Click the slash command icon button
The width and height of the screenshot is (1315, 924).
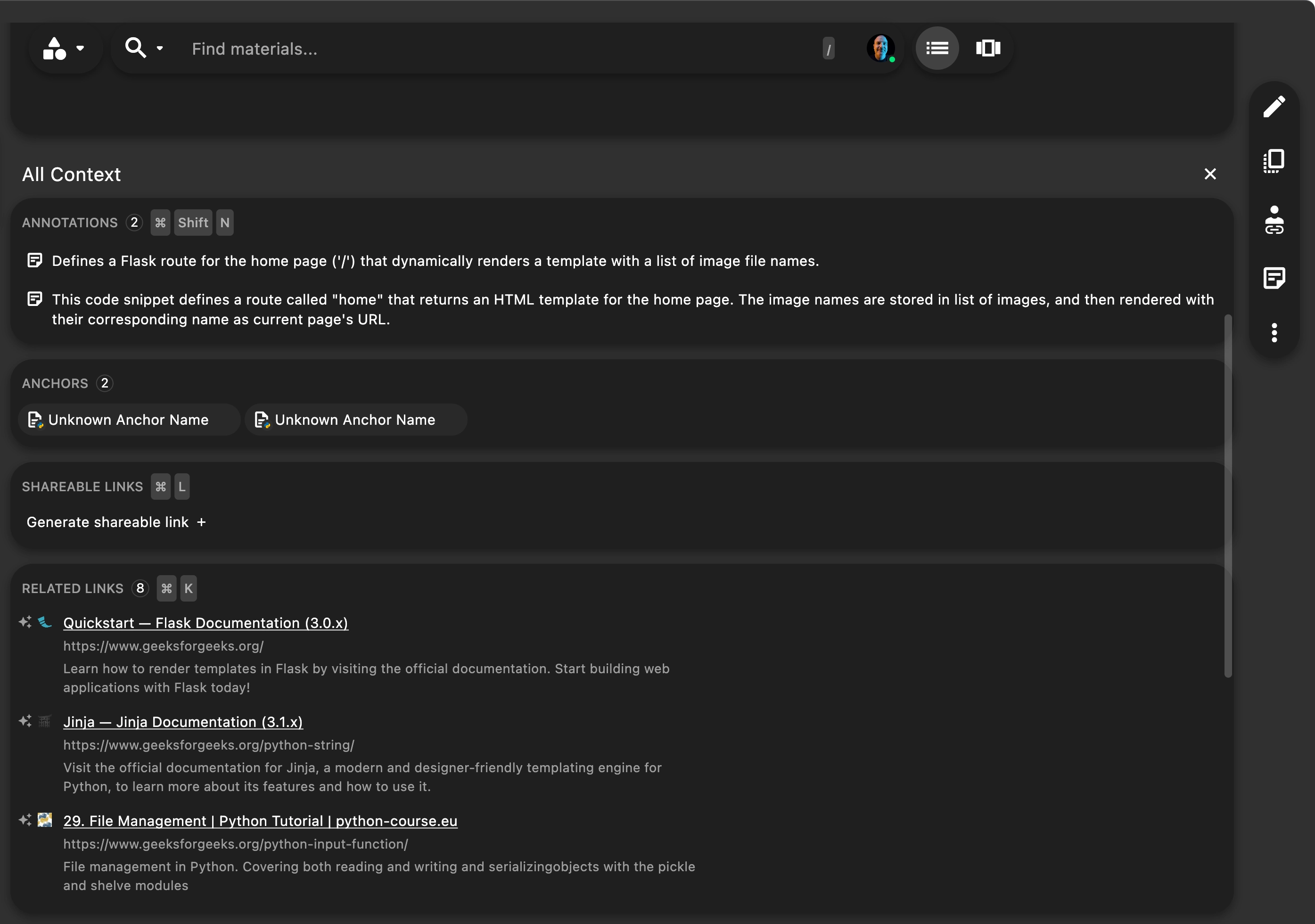(x=828, y=47)
